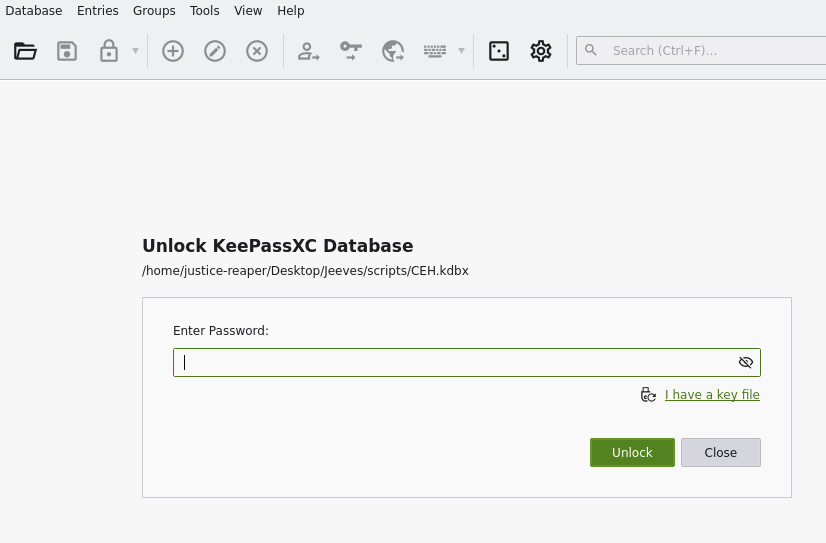Copy username via the person arrow icon
This screenshot has width=826, height=543.
coord(309,51)
